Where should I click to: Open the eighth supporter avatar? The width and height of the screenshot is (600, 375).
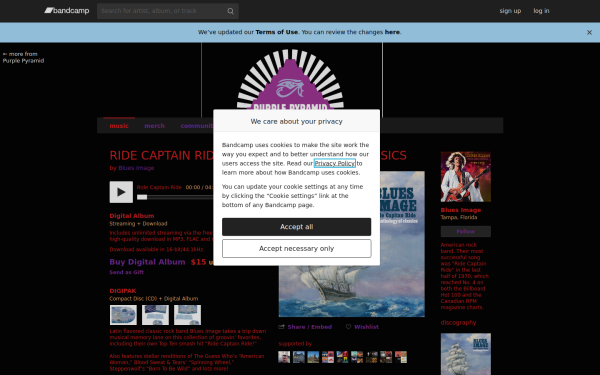[x=386, y=357]
